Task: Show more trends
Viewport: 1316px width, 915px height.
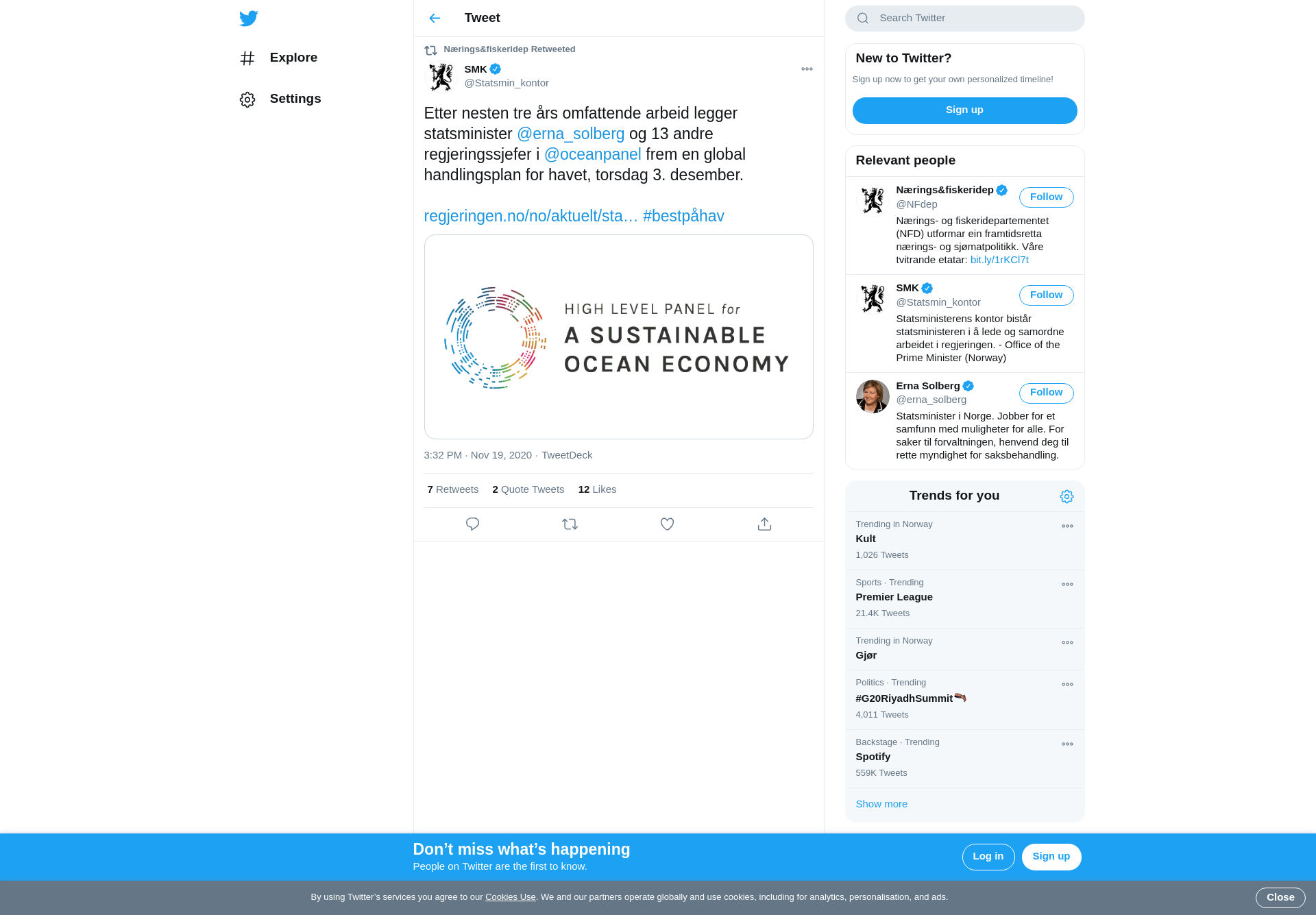Action: tap(881, 804)
